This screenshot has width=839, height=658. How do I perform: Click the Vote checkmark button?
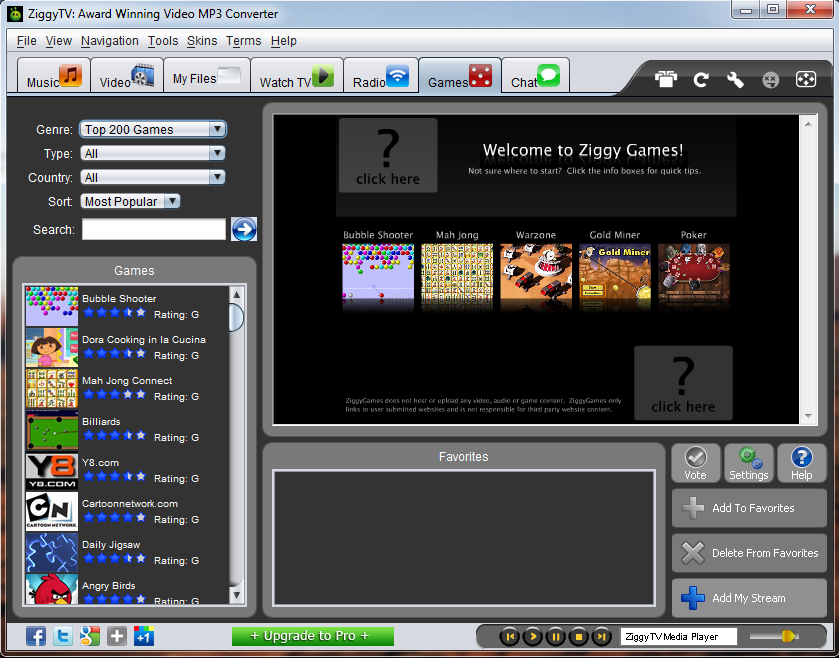[696, 463]
